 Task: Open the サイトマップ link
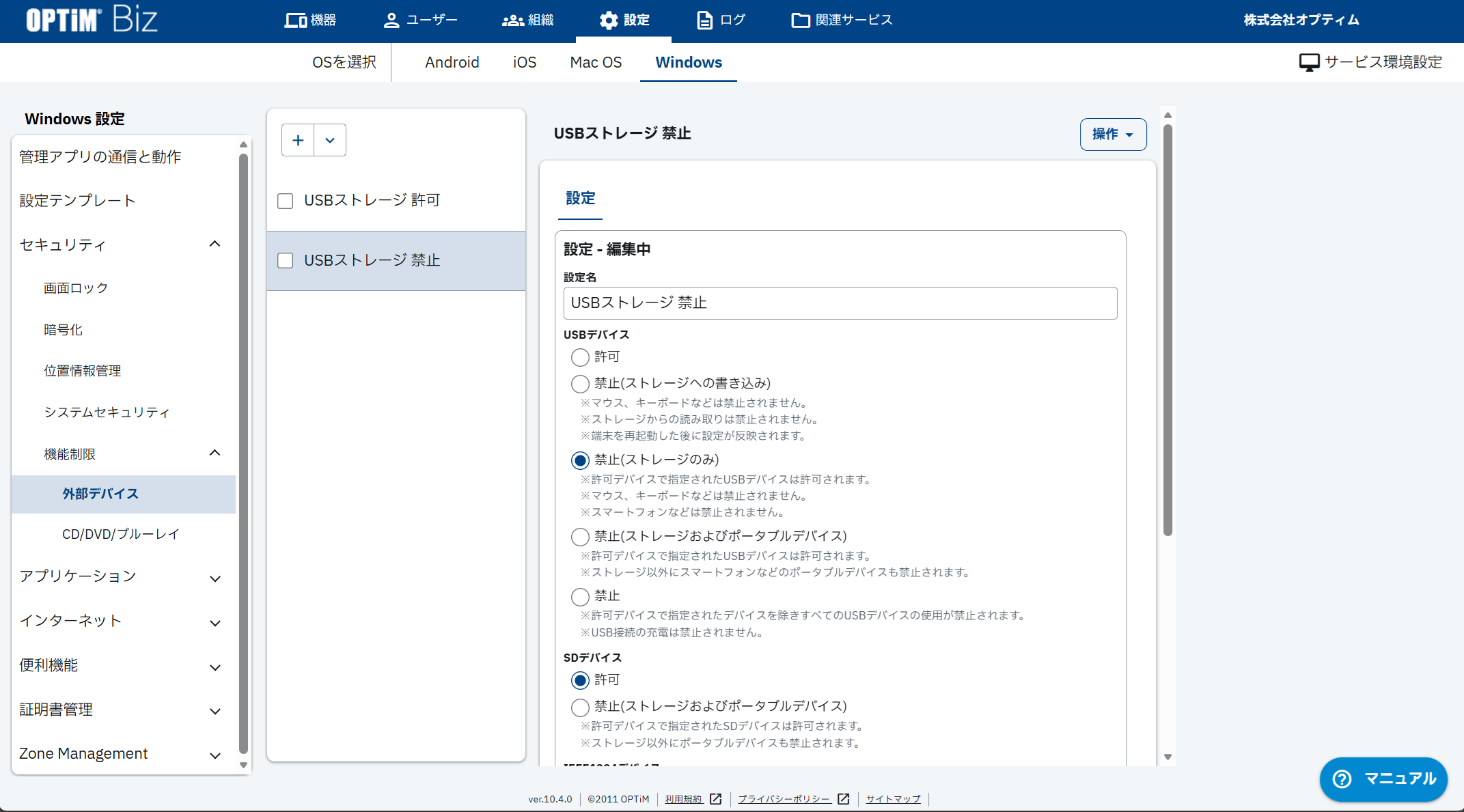[x=892, y=799]
